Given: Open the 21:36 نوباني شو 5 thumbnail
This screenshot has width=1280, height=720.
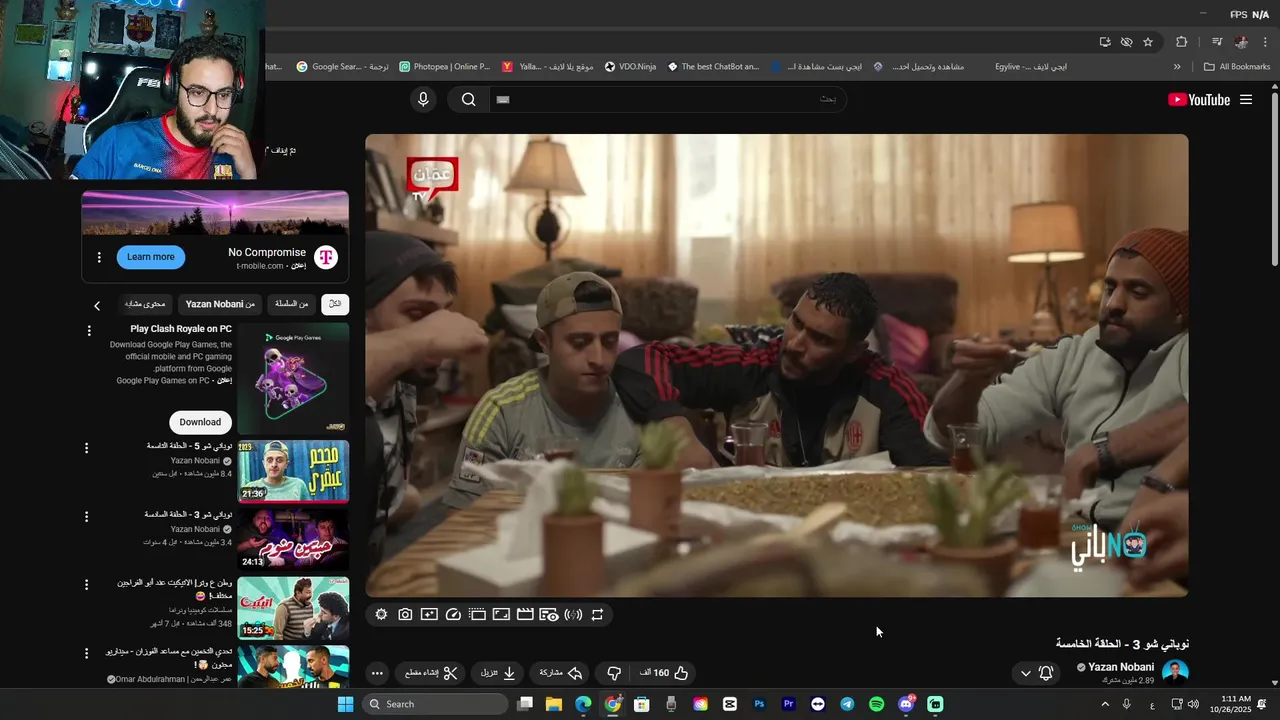Looking at the screenshot, I should [293, 471].
